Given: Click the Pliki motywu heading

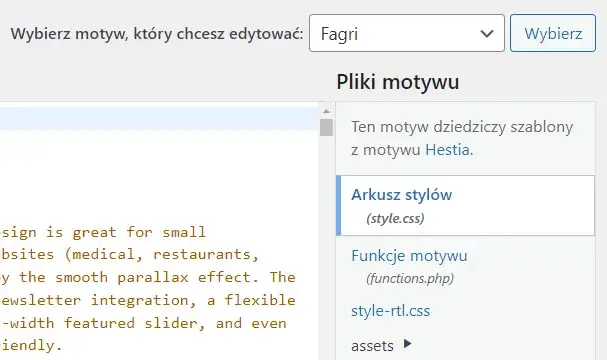Looking at the screenshot, I should coord(398,82).
